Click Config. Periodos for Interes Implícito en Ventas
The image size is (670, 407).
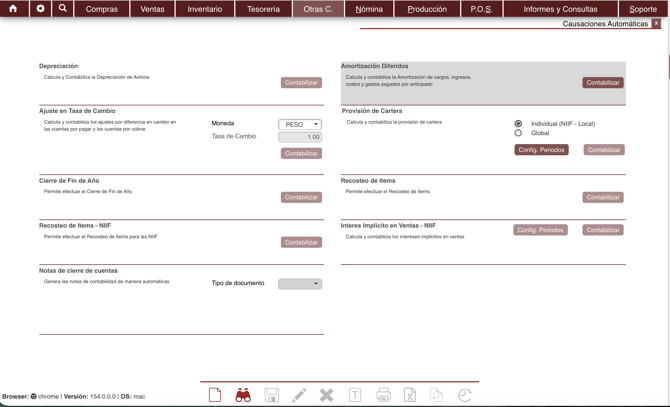pos(541,230)
